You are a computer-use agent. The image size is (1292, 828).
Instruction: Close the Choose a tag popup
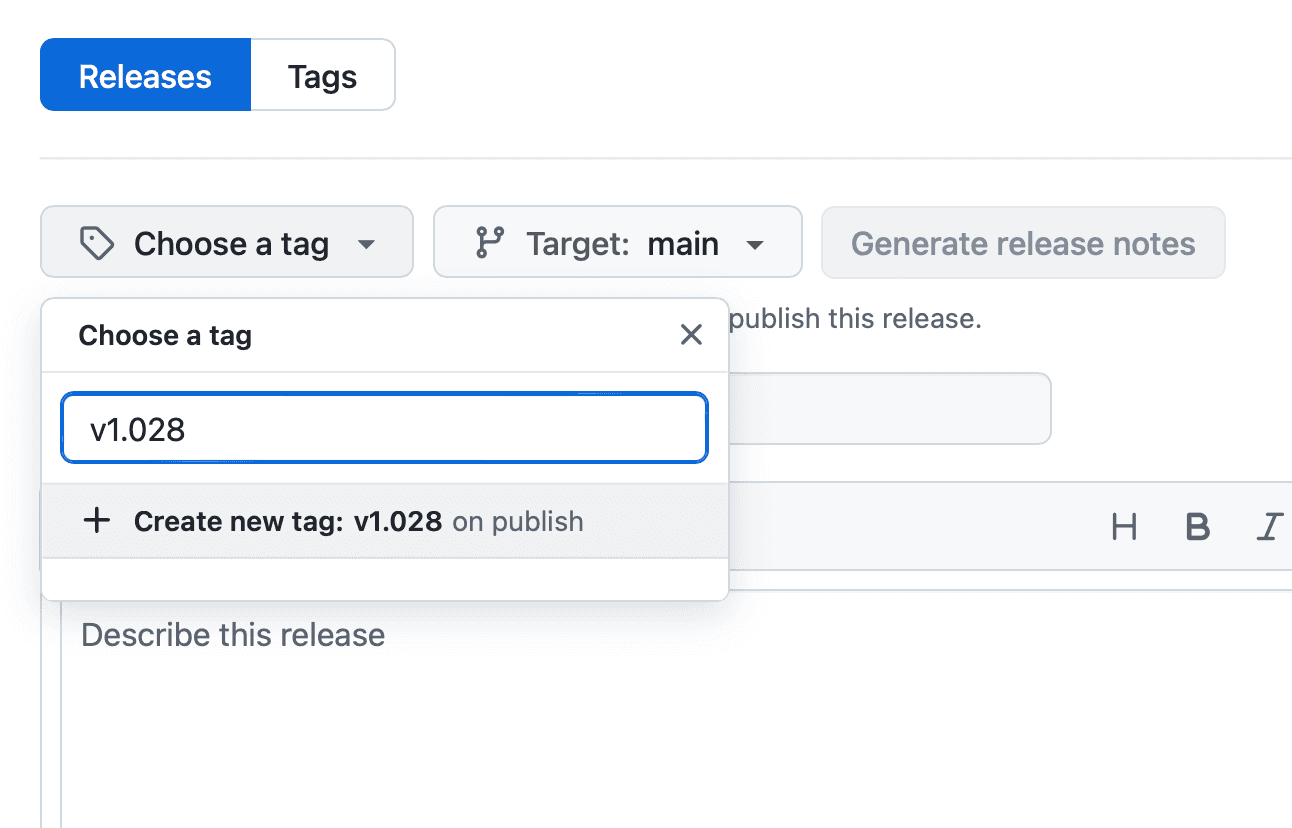pyautogui.click(x=691, y=335)
